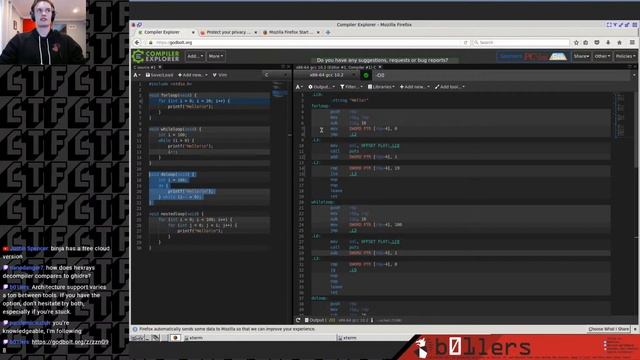Screen dimensions: 640x360
Task: Open the Firefox hamburger menu
Action: click(632, 42)
